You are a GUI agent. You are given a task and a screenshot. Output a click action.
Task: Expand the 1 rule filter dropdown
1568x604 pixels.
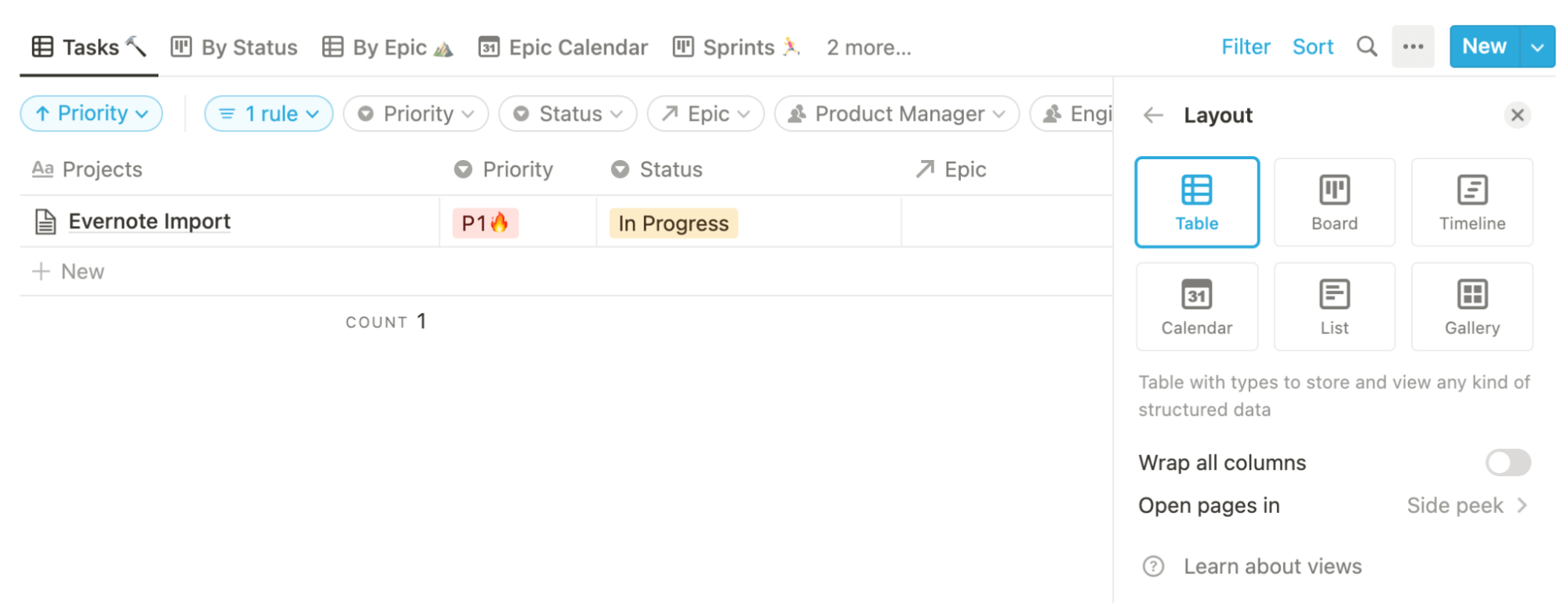268,114
